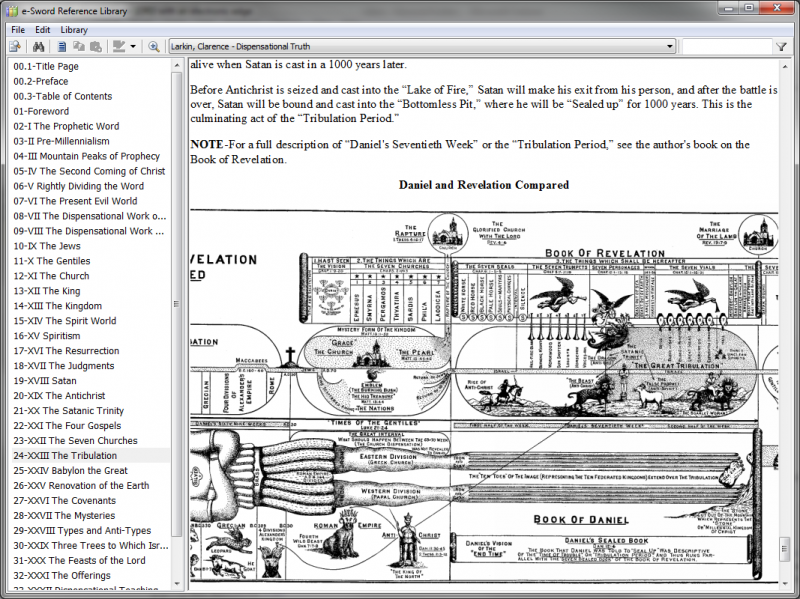This screenshot has height=599, width=800.
Task: Open "02-I The Prophetic Word"
Action: coord(66,126)
